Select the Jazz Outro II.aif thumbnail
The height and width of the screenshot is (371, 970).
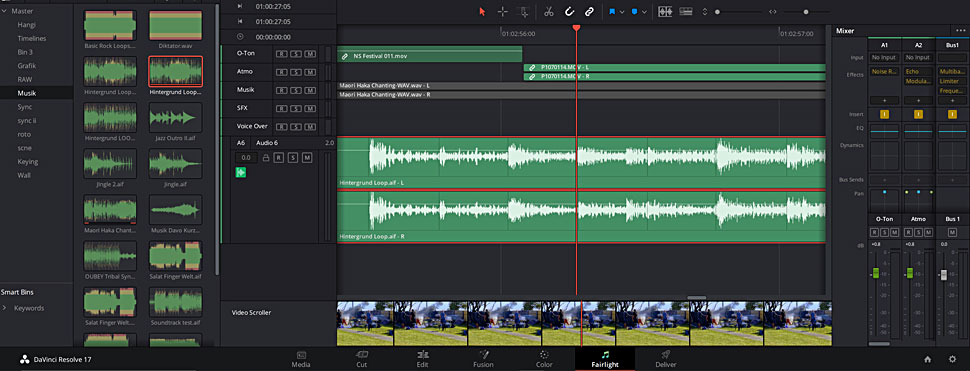point(176,117)
